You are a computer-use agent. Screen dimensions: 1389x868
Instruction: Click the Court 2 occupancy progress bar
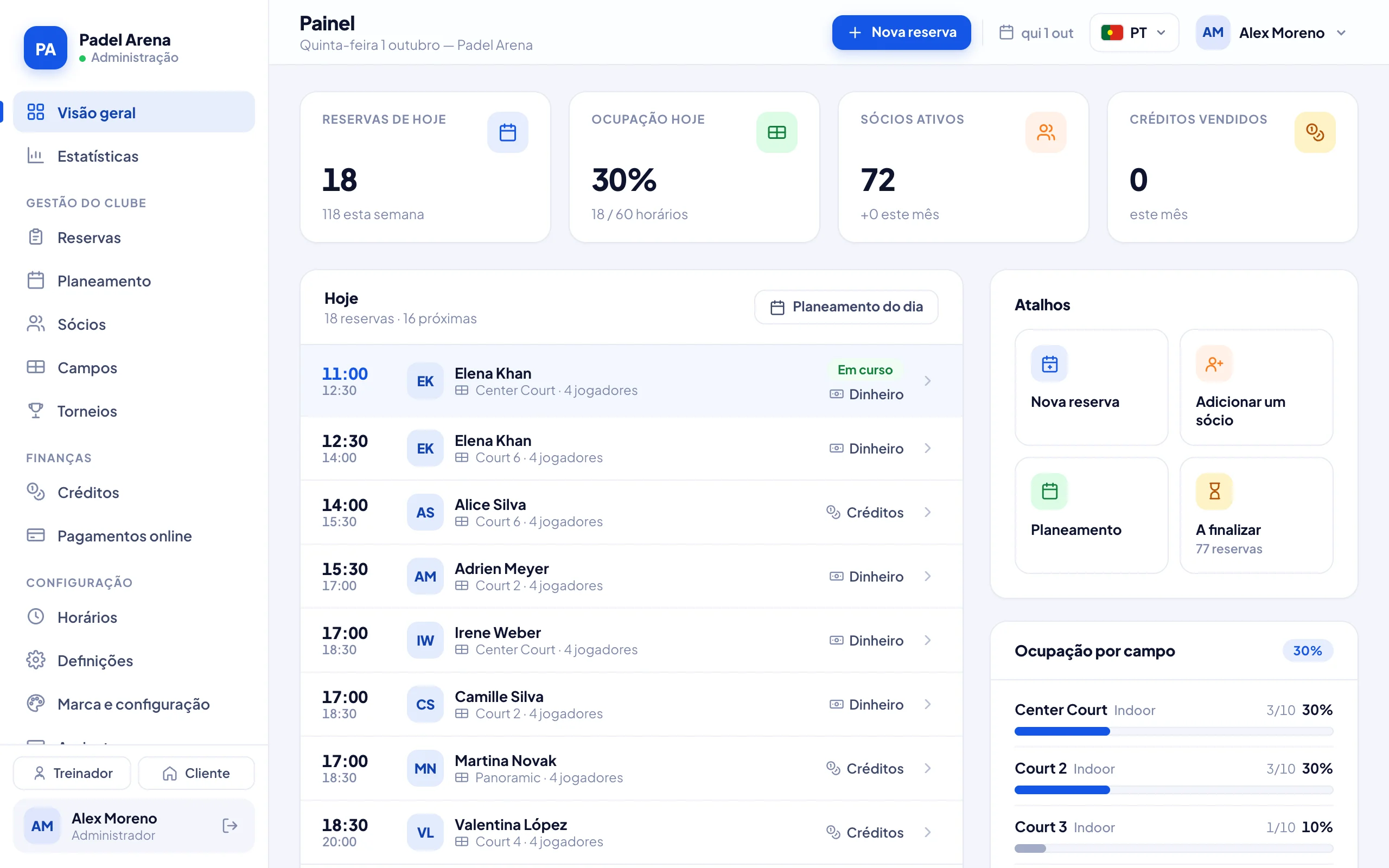click(x=1174, y=790)
